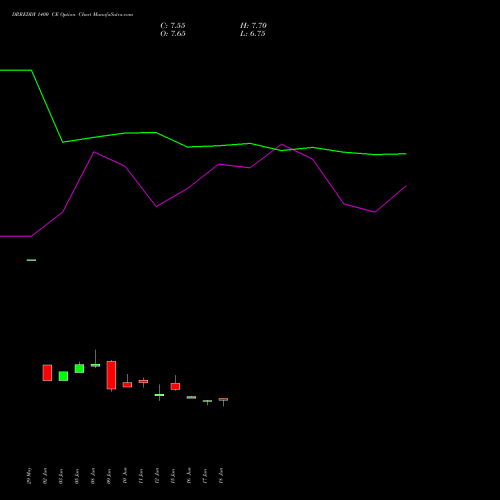This screenshot has height=500, width=500.
Task: Click the "09 Jun" date axis label
Action: (x=109, y=476)
